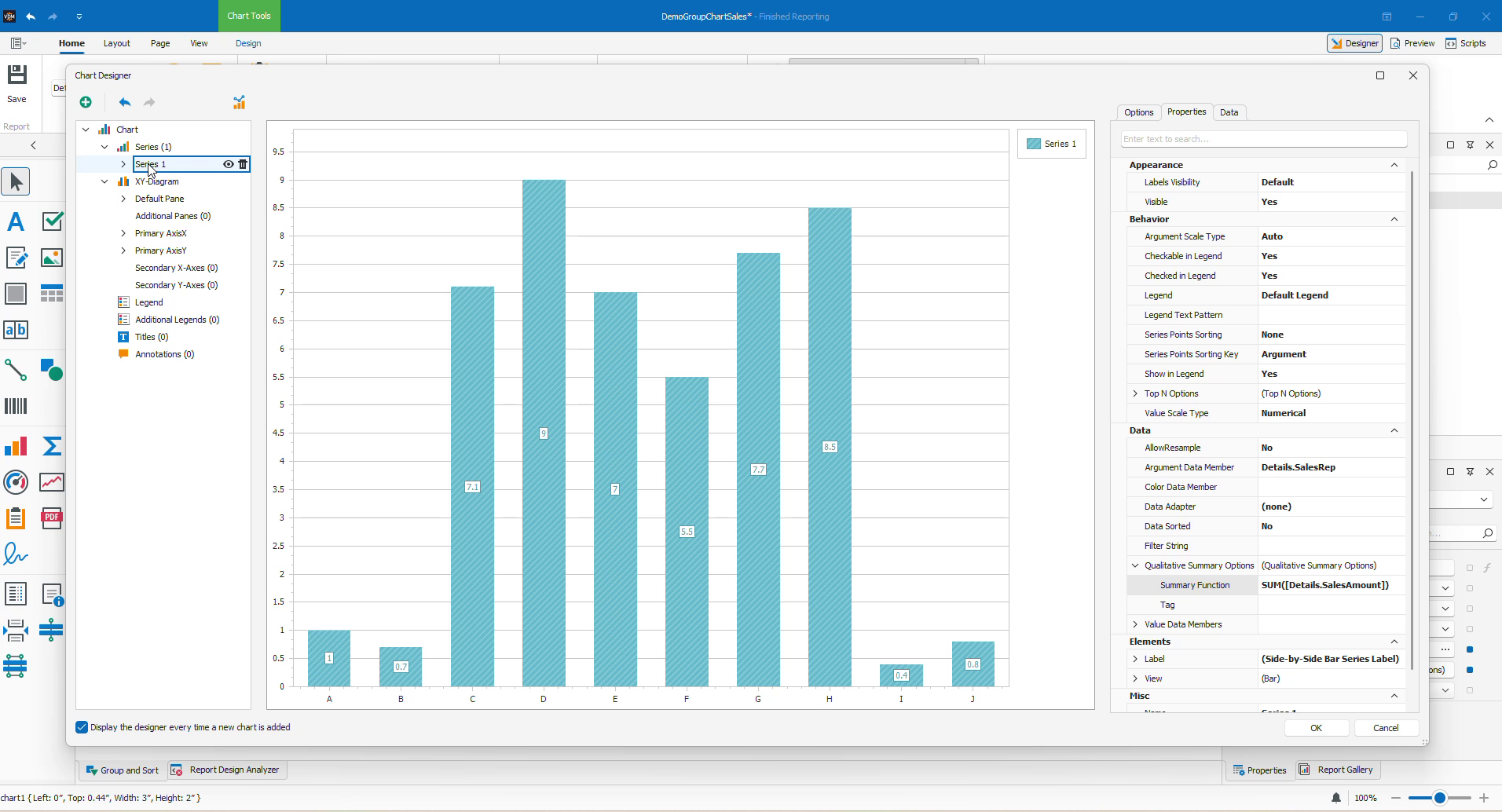
Task: Adjust the zoom slider handle in status bar
Action: pyautogui.click(x=1439, y=798)
